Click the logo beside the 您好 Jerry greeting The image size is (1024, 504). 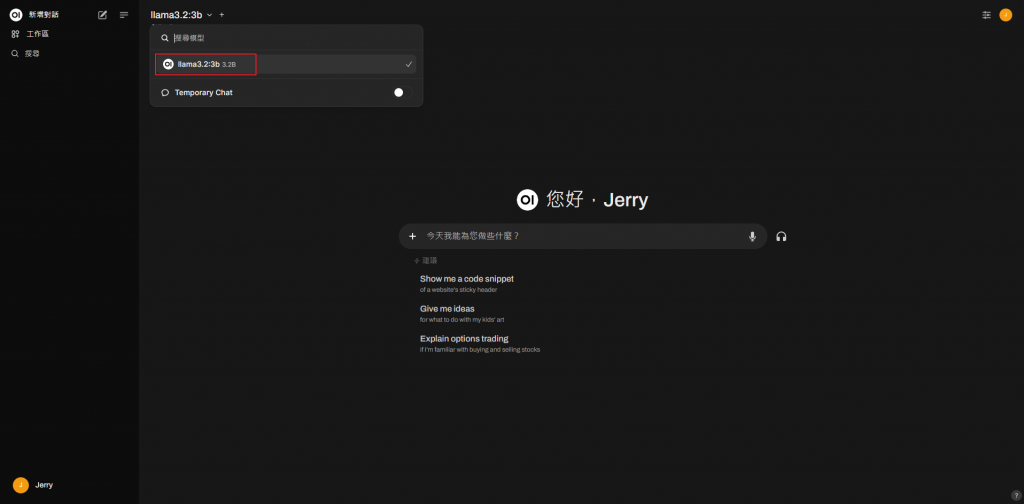[x=527, y=200]
